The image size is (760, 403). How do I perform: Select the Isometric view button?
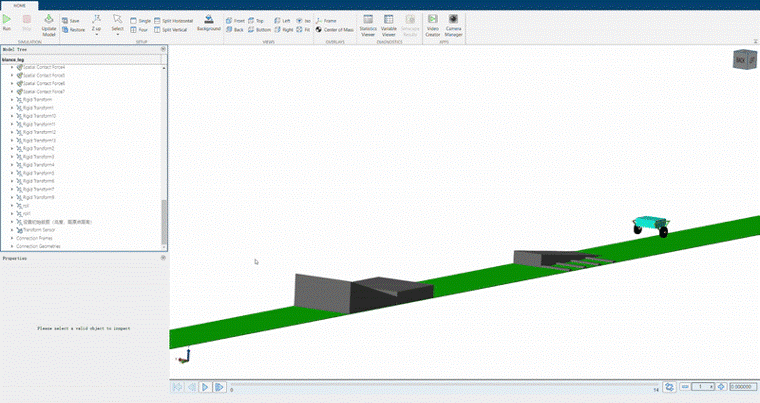[304, 20]
